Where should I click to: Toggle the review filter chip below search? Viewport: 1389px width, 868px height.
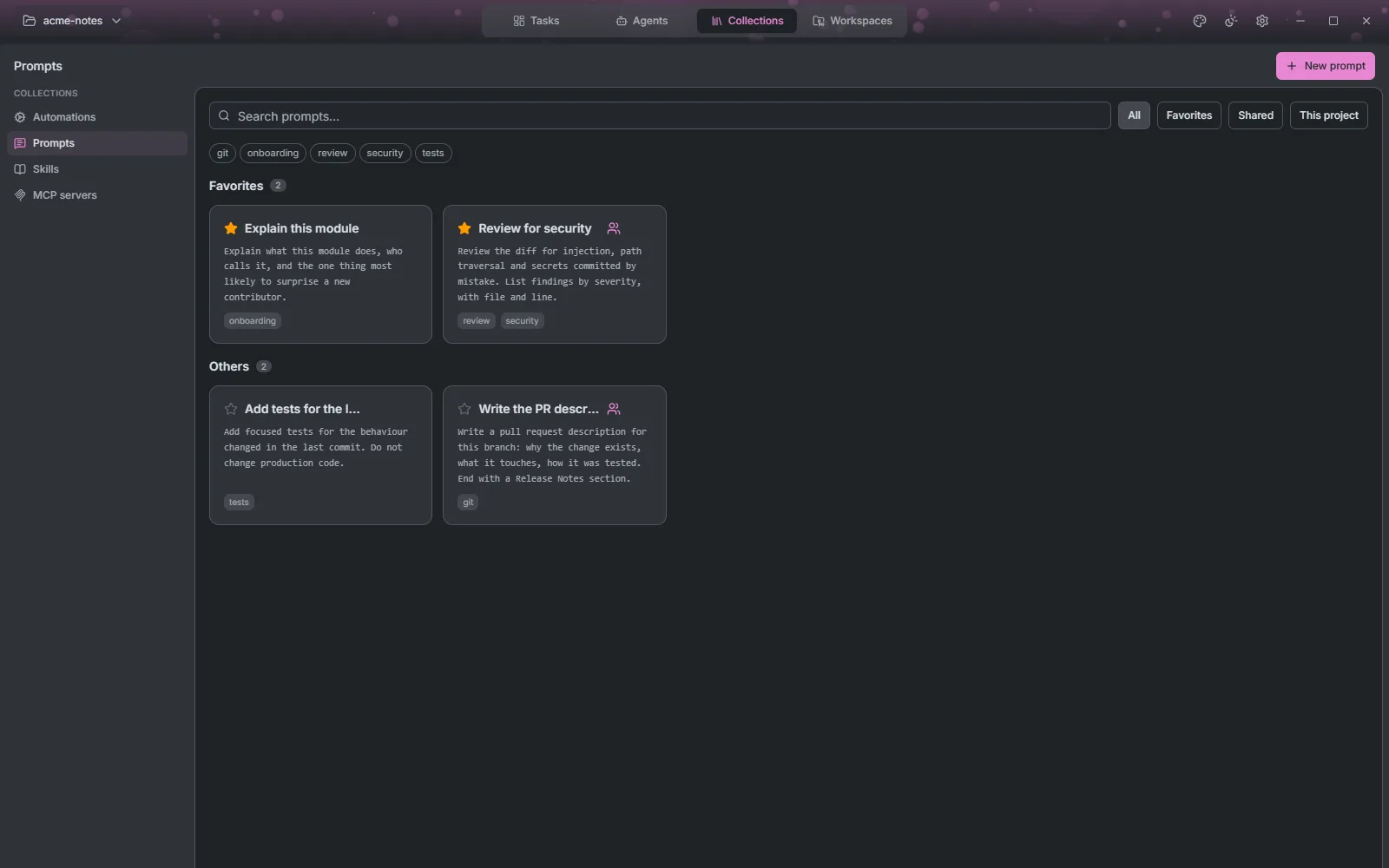(332, 154)
